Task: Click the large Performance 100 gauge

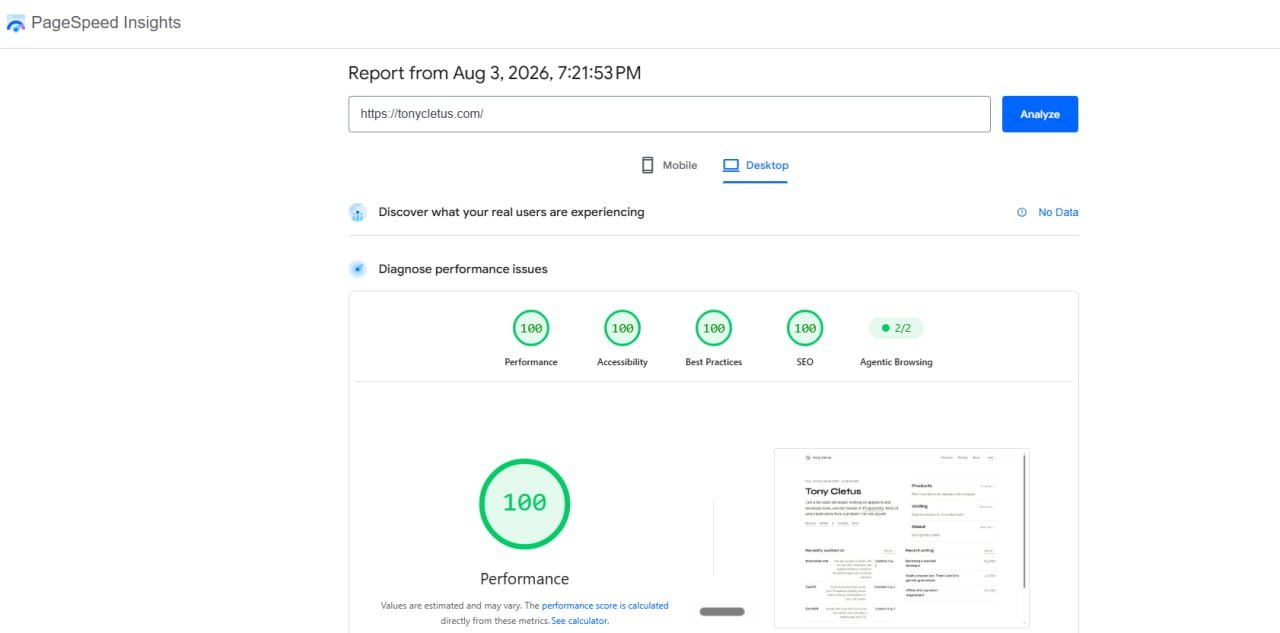Action: pos(525,503)
